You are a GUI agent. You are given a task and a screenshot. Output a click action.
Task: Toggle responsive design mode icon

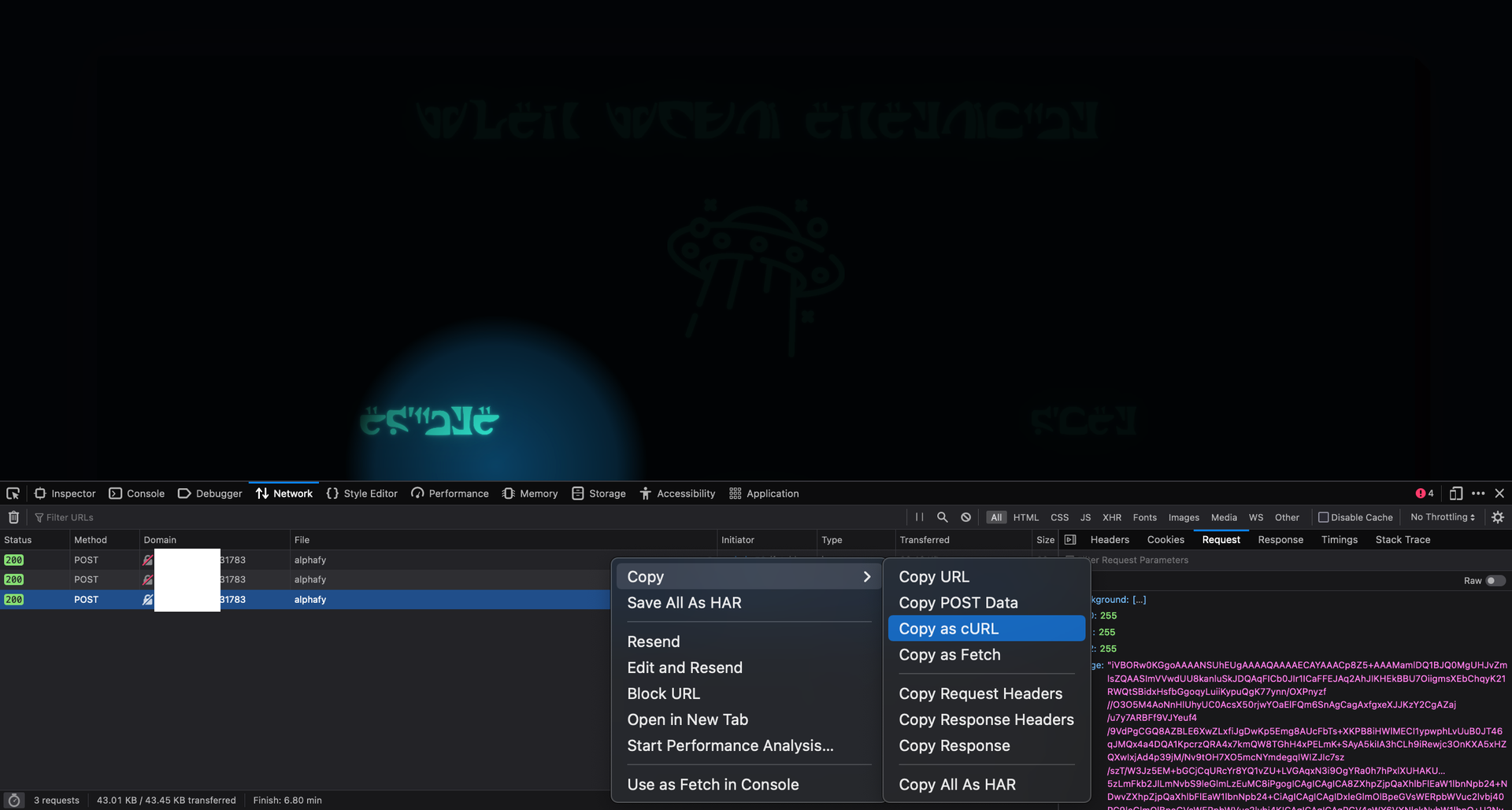pyautogui.click(x=1456, y=494)
